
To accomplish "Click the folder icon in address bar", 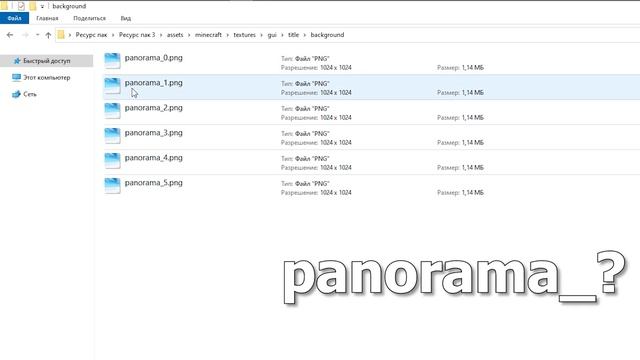I will (61, 35).
